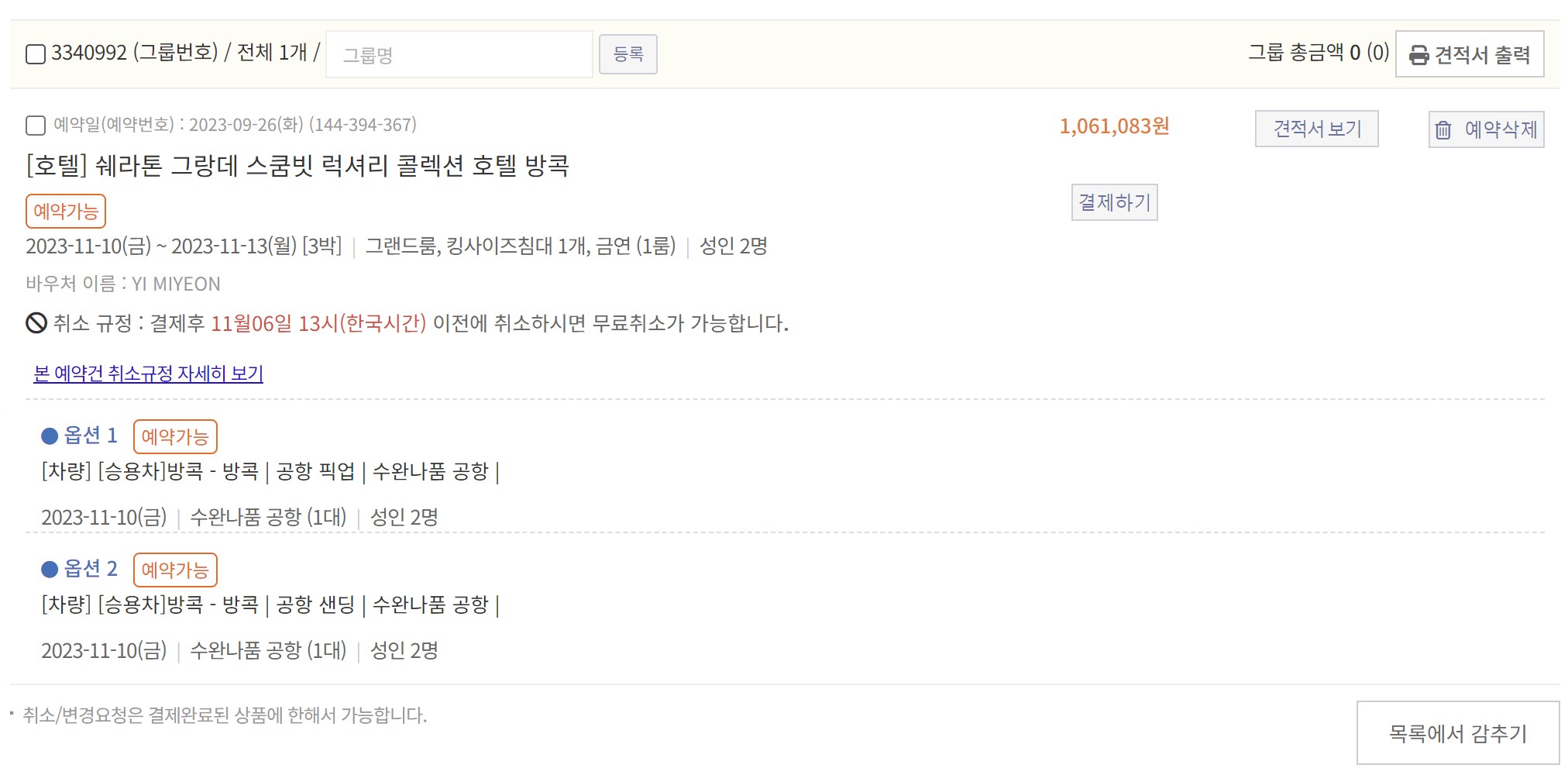Select the blue dot for 옵션 2
This screenshot has height=775, width=1568.
[50, 570]
